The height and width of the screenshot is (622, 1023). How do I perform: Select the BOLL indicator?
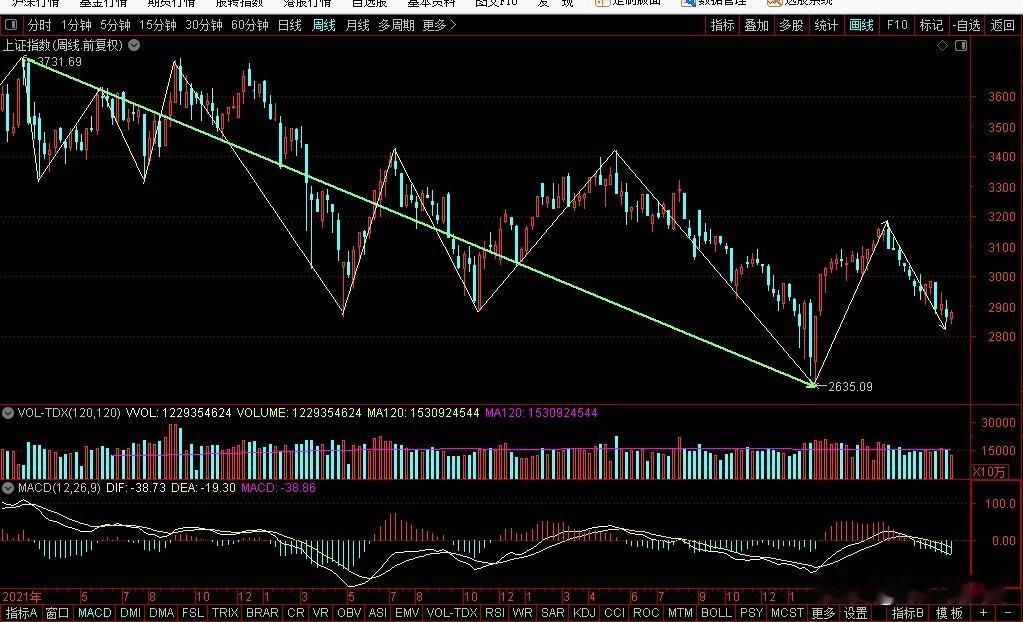(x=716, y=613)
